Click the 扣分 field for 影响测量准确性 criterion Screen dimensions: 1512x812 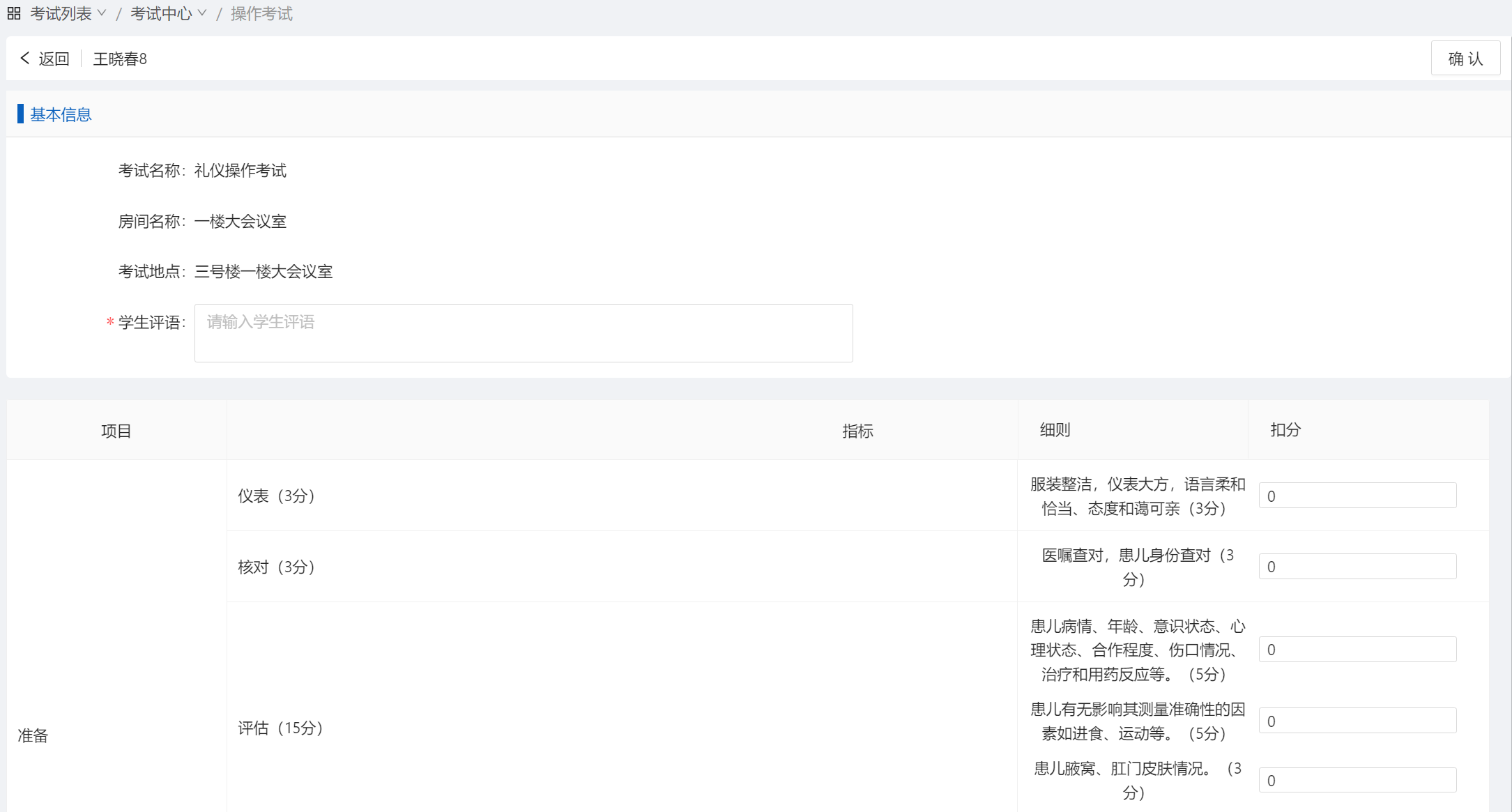[x=1357, y=721]
